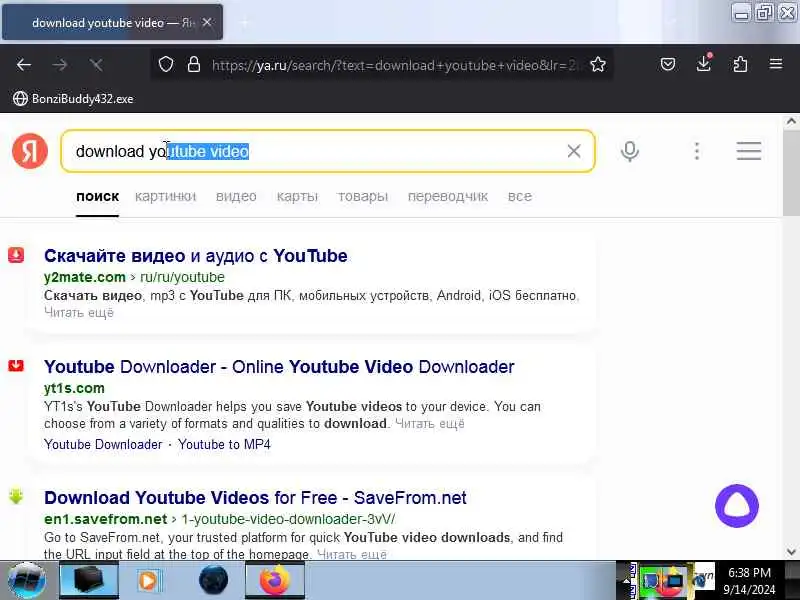
Task: Click the vertical scrollbar thumb
Action: pyautogui.click(x=791, y=172)
